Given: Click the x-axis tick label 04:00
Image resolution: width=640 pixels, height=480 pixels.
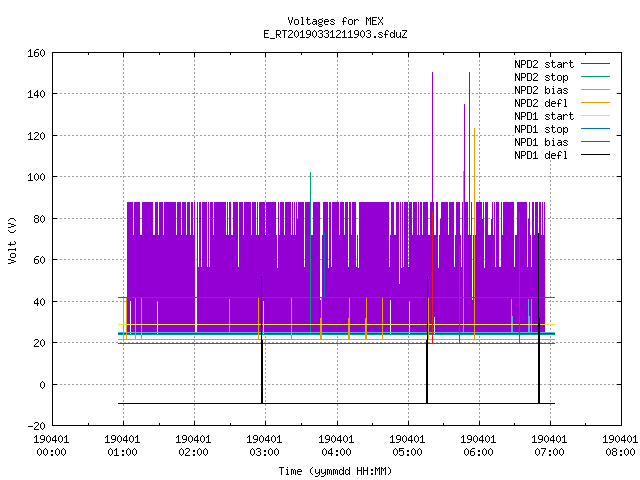Looking at the screenshot, I should (336, 452).
